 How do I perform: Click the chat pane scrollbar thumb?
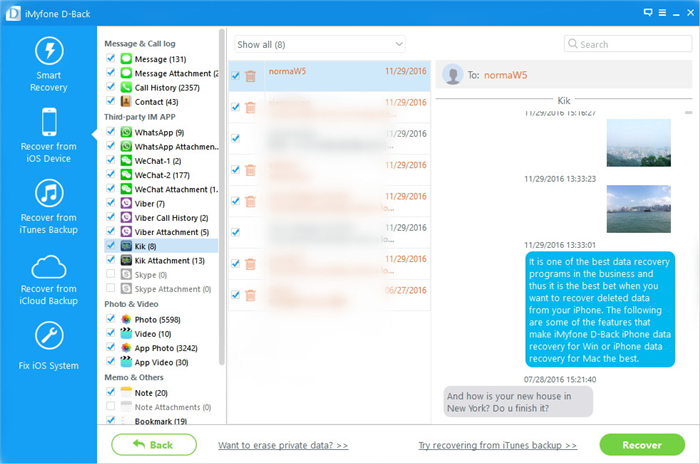tap(688, 113)
